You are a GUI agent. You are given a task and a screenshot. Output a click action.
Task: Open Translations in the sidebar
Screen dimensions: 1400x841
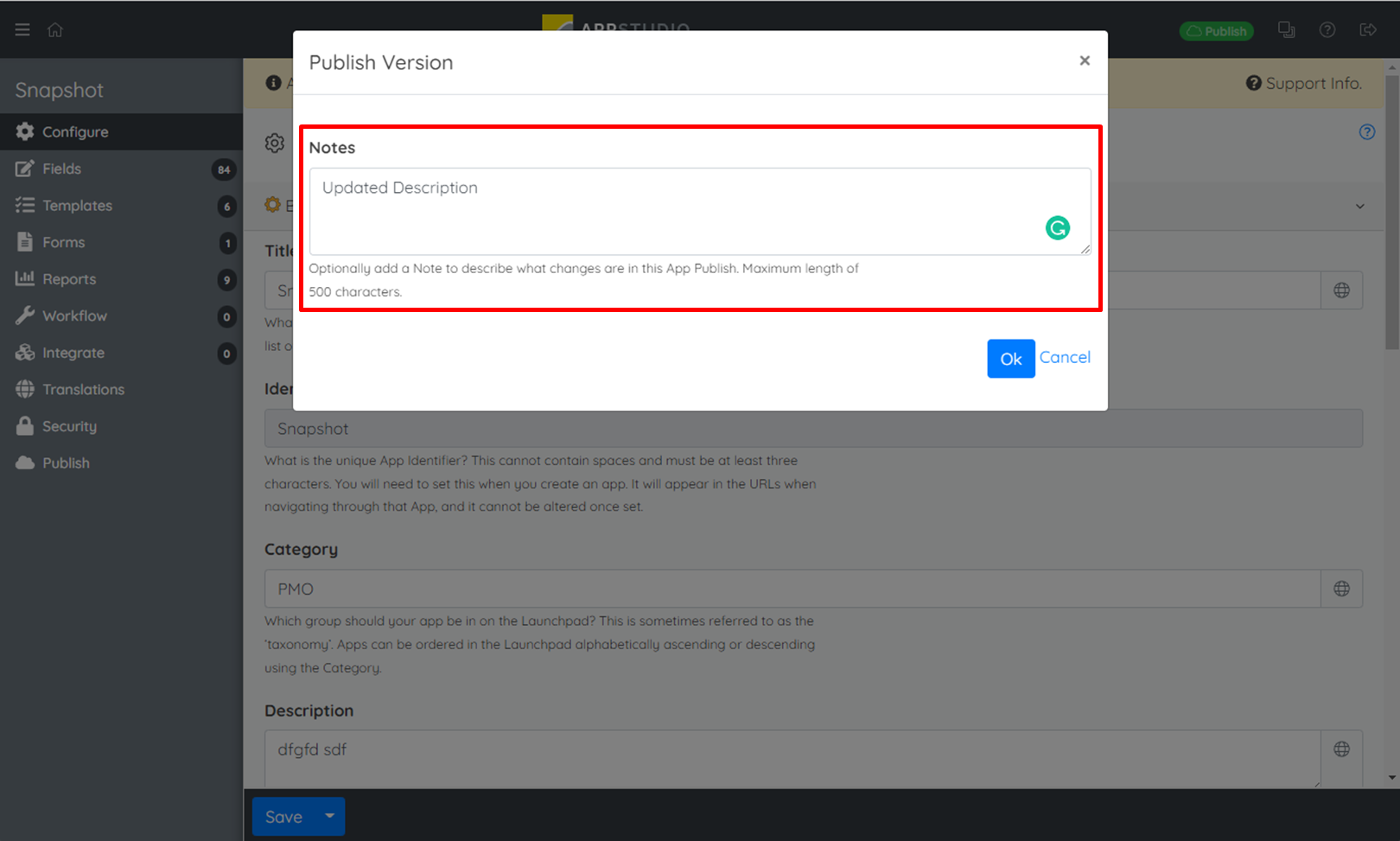[121, 390]
